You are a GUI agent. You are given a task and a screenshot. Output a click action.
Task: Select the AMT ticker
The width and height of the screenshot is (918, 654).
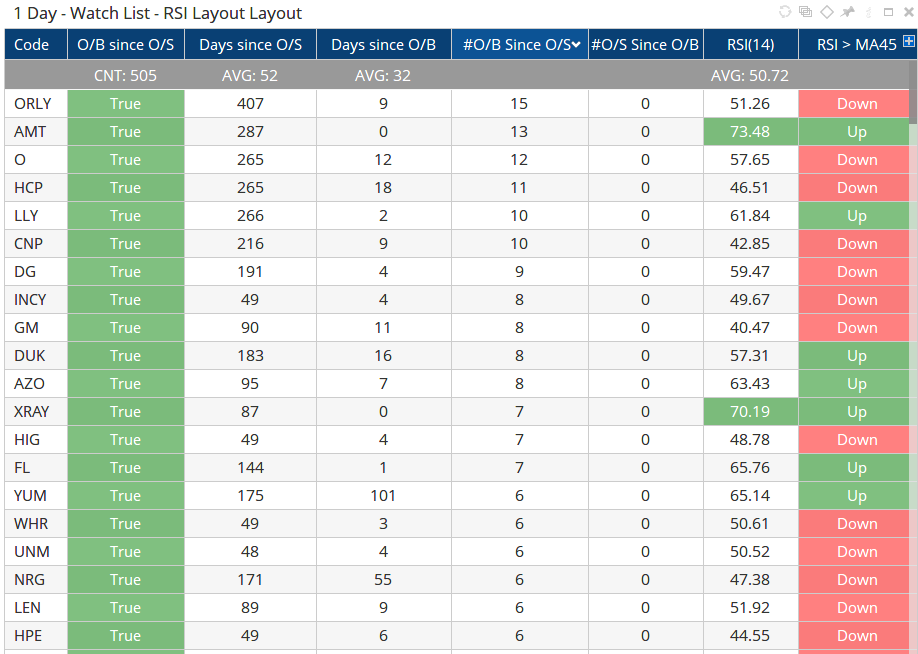click(30, 132)
